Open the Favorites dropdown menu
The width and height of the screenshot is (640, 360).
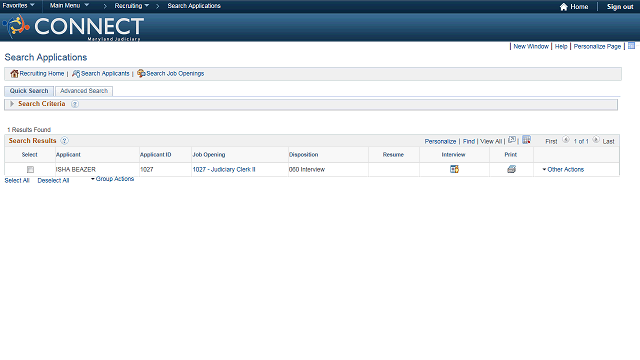pyautogui.click(x=18, y=6)
